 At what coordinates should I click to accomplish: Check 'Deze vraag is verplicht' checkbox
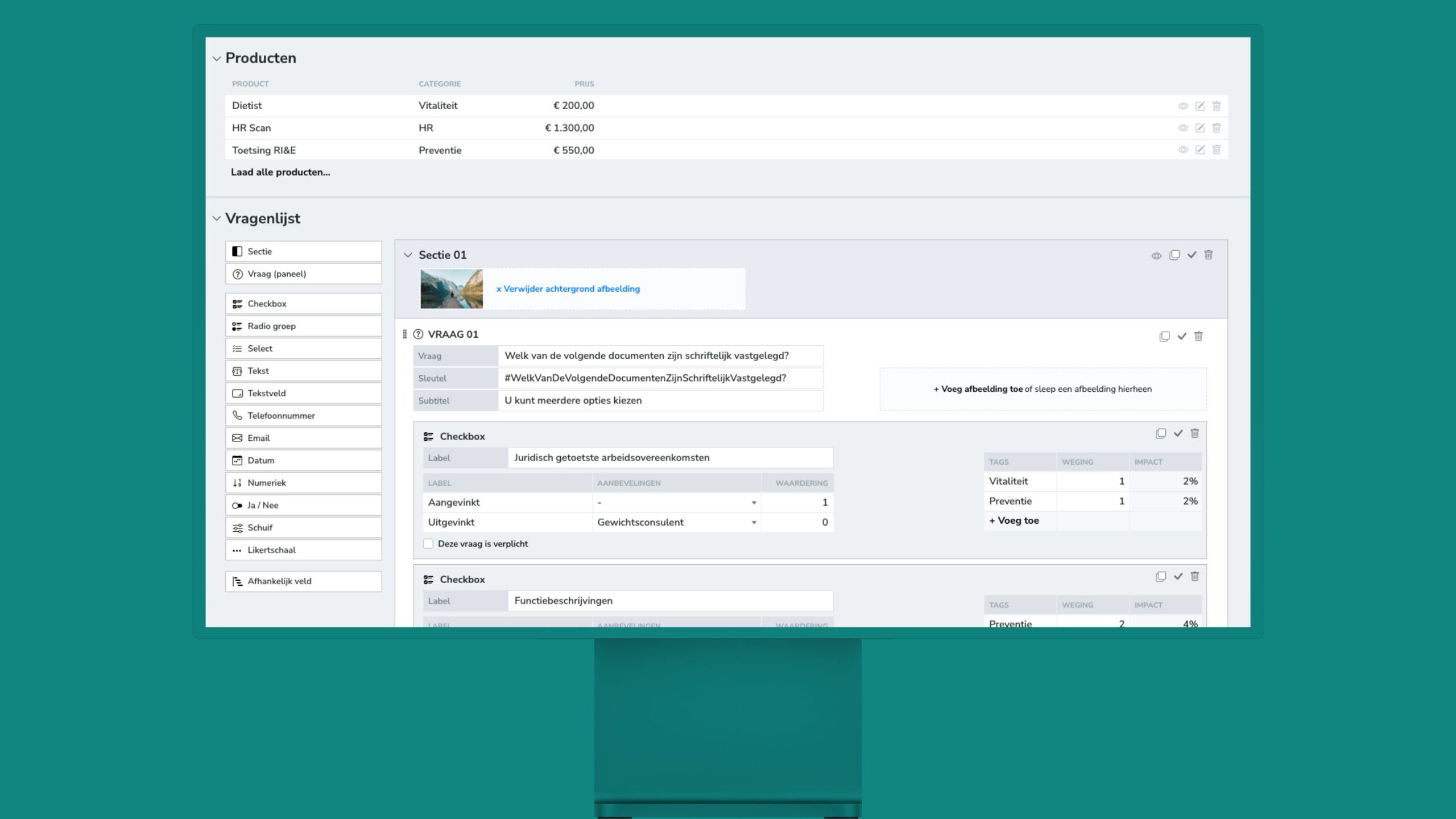coord(428,544)
